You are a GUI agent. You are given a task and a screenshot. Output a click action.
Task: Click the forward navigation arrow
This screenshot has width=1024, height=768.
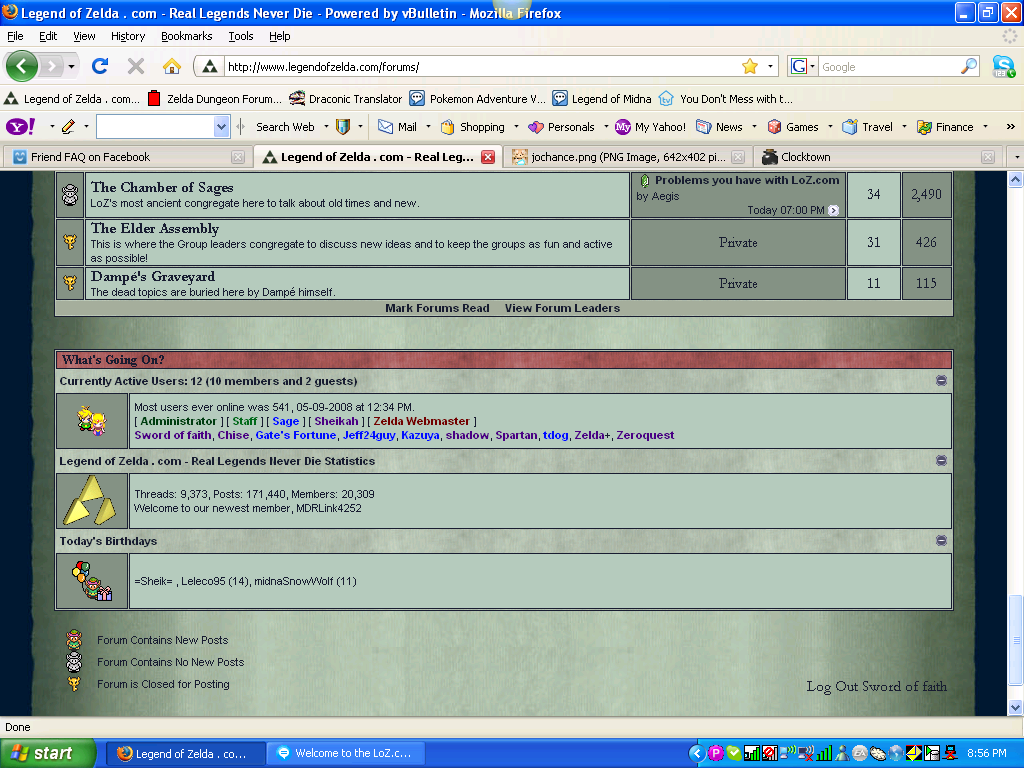tap(51, 66)
